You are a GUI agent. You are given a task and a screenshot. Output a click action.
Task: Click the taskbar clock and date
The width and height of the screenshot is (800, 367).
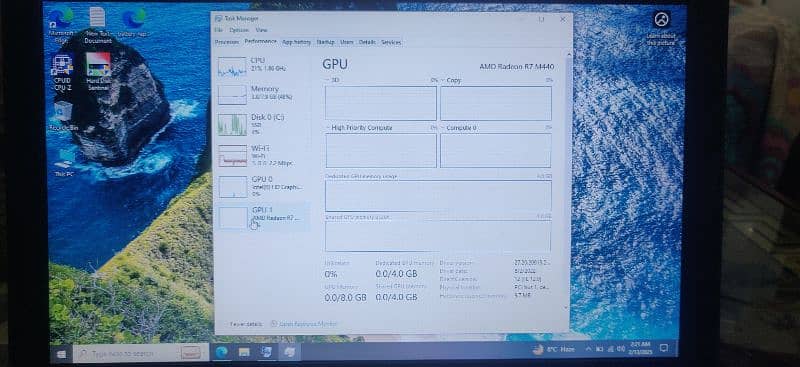640,349
